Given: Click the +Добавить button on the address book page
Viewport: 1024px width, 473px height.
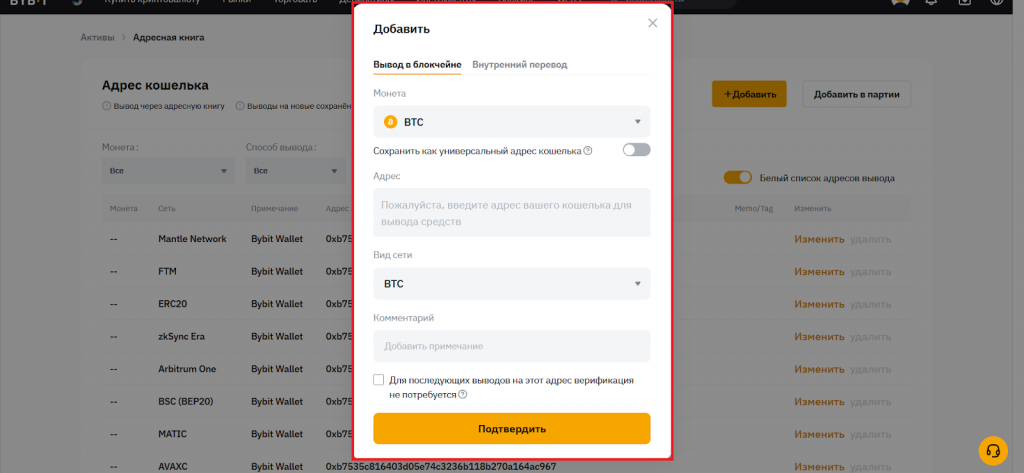Looking at the screenshot, I should point(749,94).
